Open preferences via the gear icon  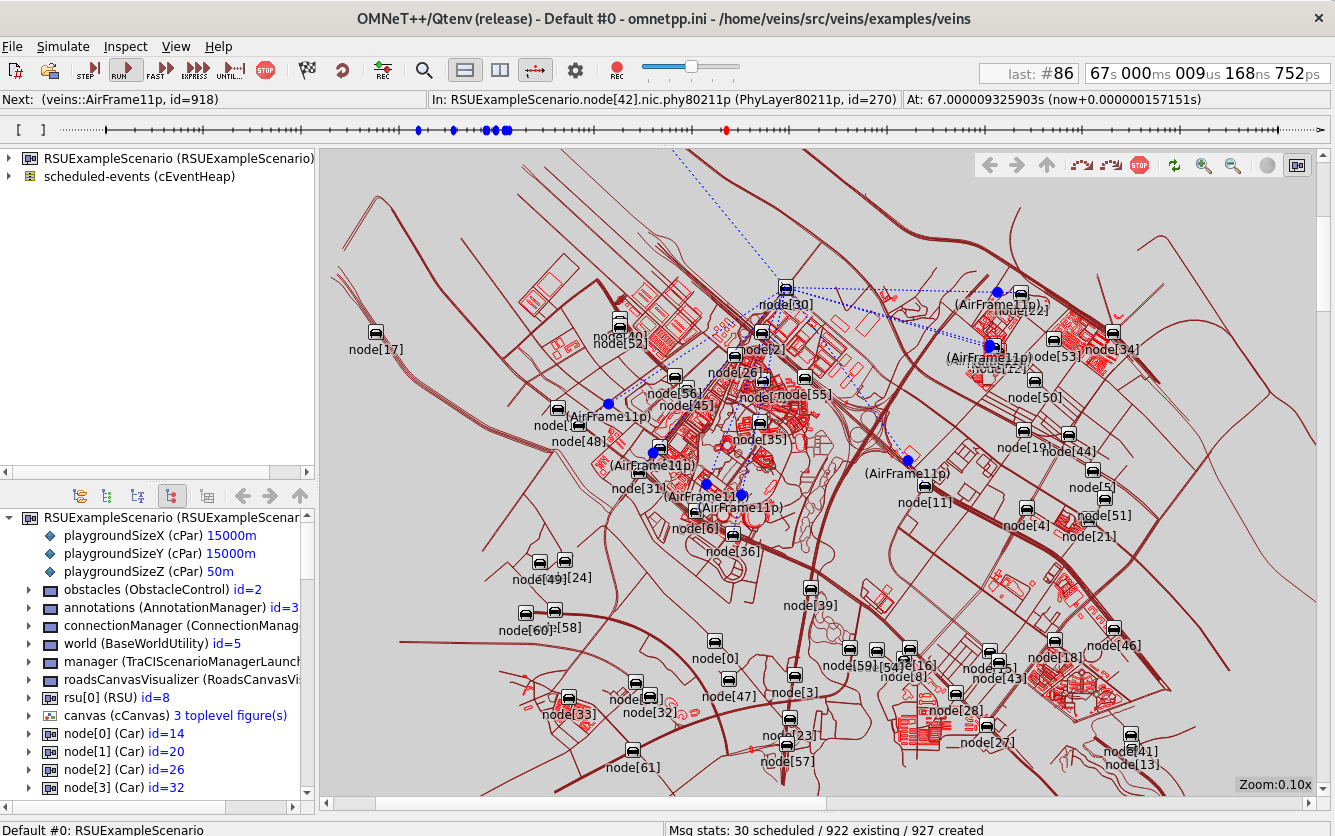[575, 70]
